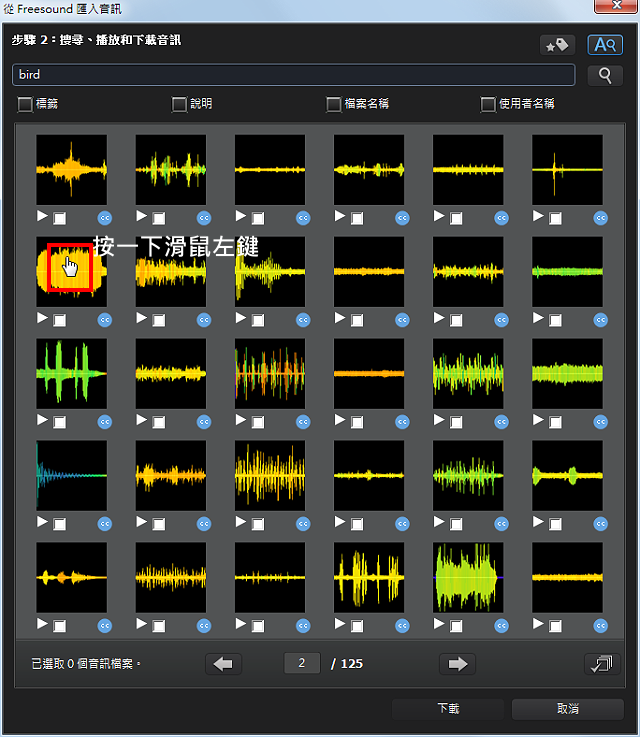Play the row one, column one sound
Screen dimensions: 640x737
42,216
